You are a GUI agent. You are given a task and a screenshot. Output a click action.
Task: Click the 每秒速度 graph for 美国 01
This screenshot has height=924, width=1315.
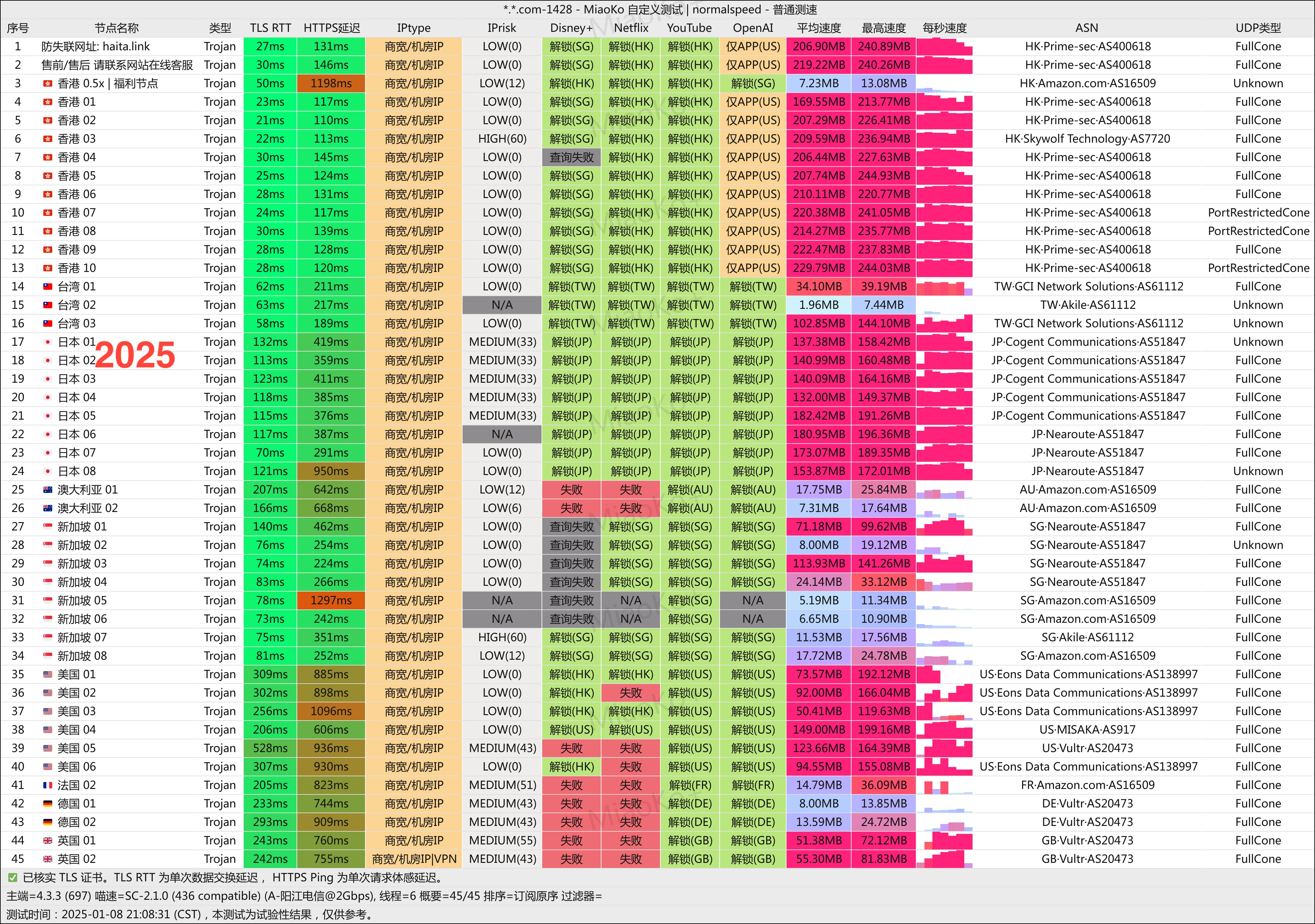click(944, 674)
